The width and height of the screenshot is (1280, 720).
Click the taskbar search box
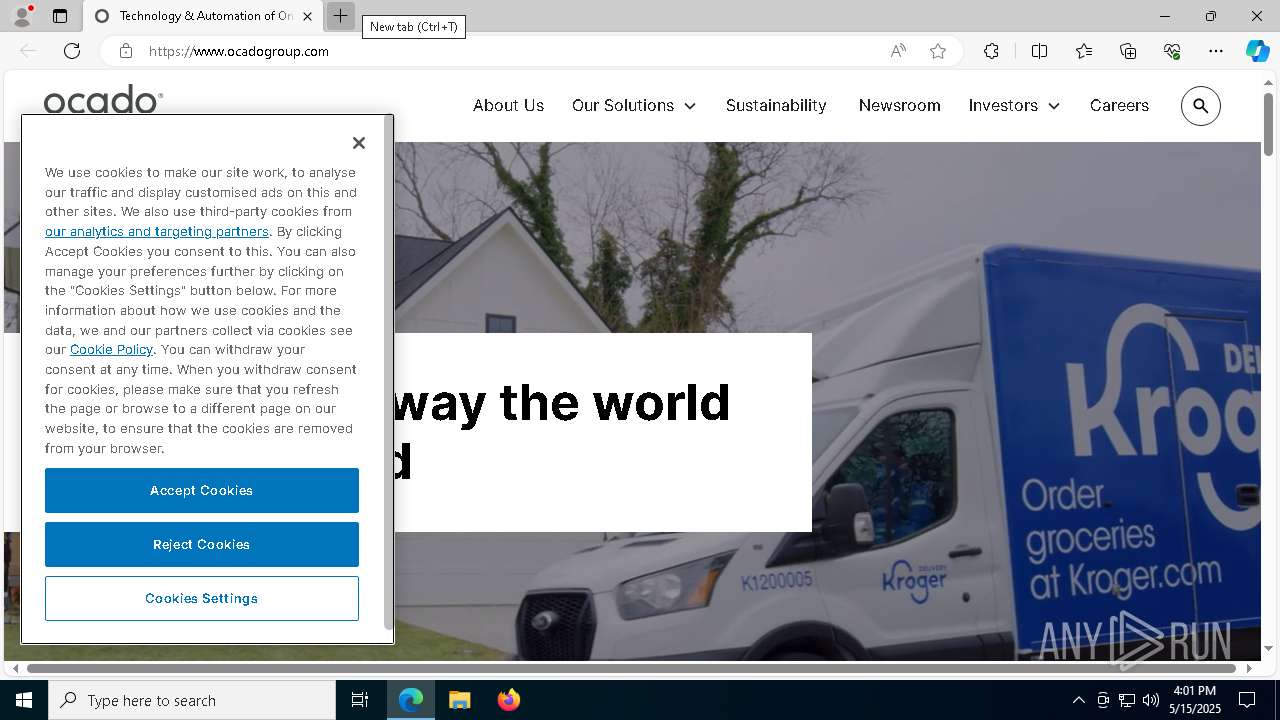point(192,700)
